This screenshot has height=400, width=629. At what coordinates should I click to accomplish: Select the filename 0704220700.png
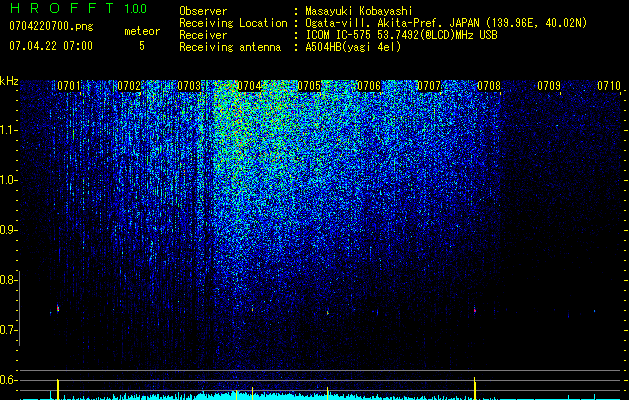(x=51, y=26)
